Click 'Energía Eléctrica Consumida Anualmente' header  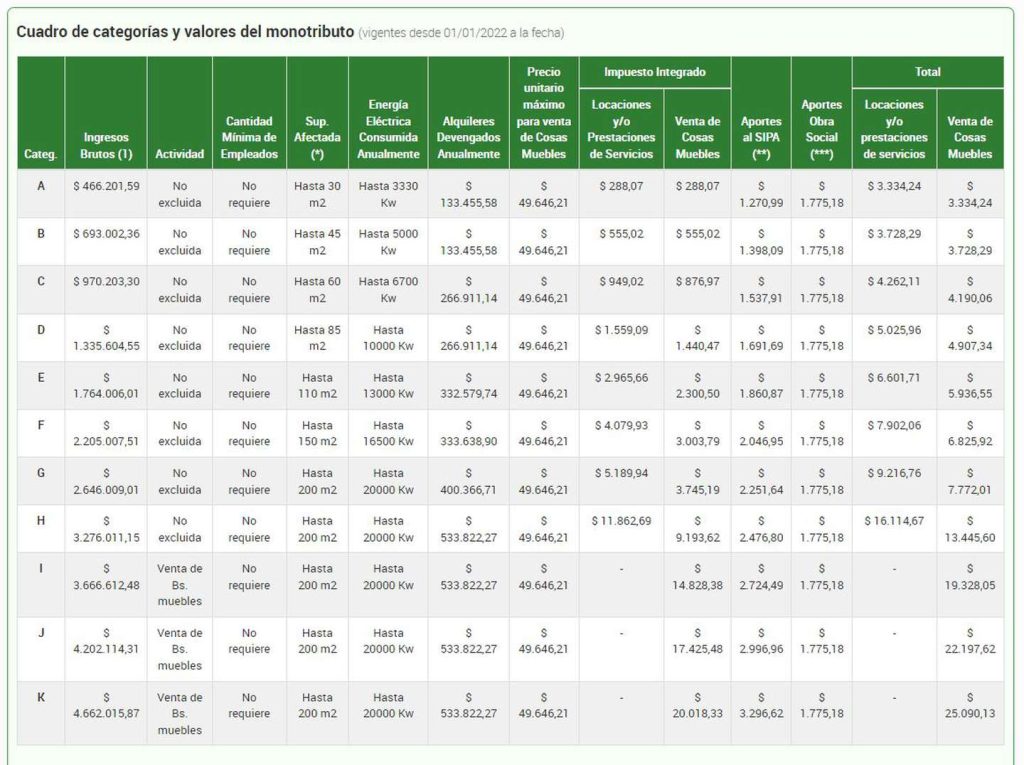388,129
